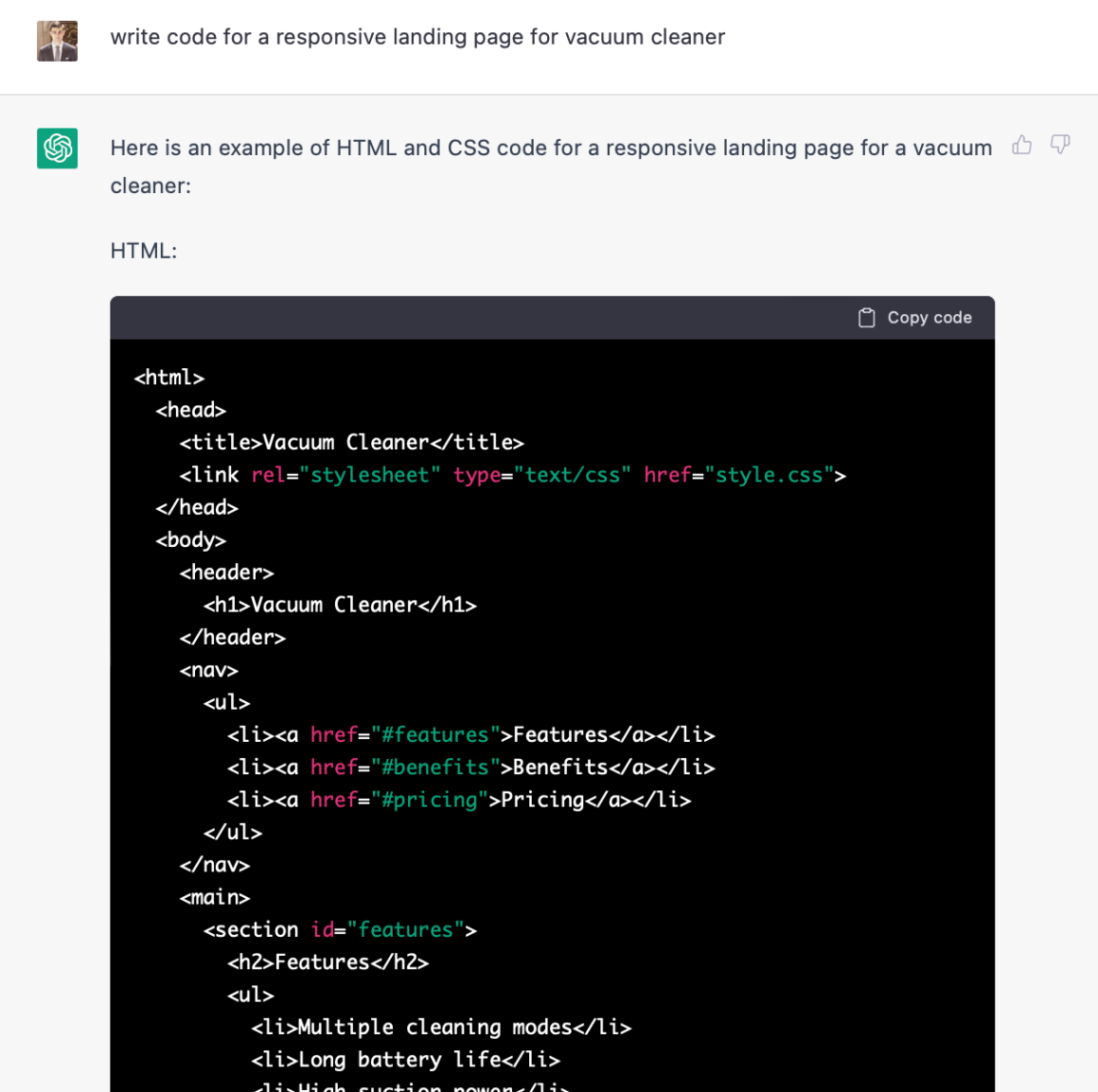Click the "HTML:" label above the code
This screenshot has width=1098, height=1092.
tap(144, 251)
